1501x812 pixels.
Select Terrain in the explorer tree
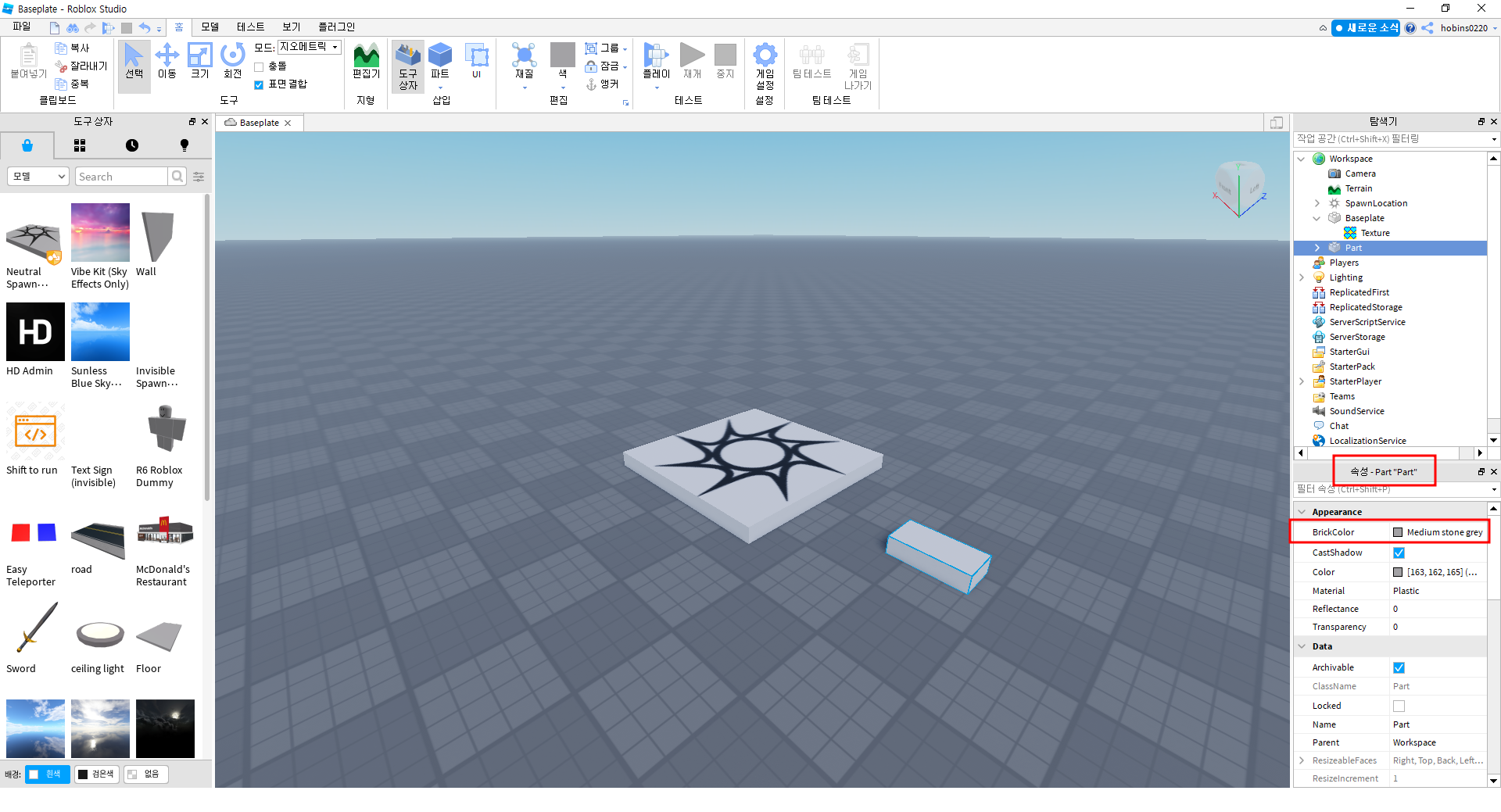(1358, 188)
